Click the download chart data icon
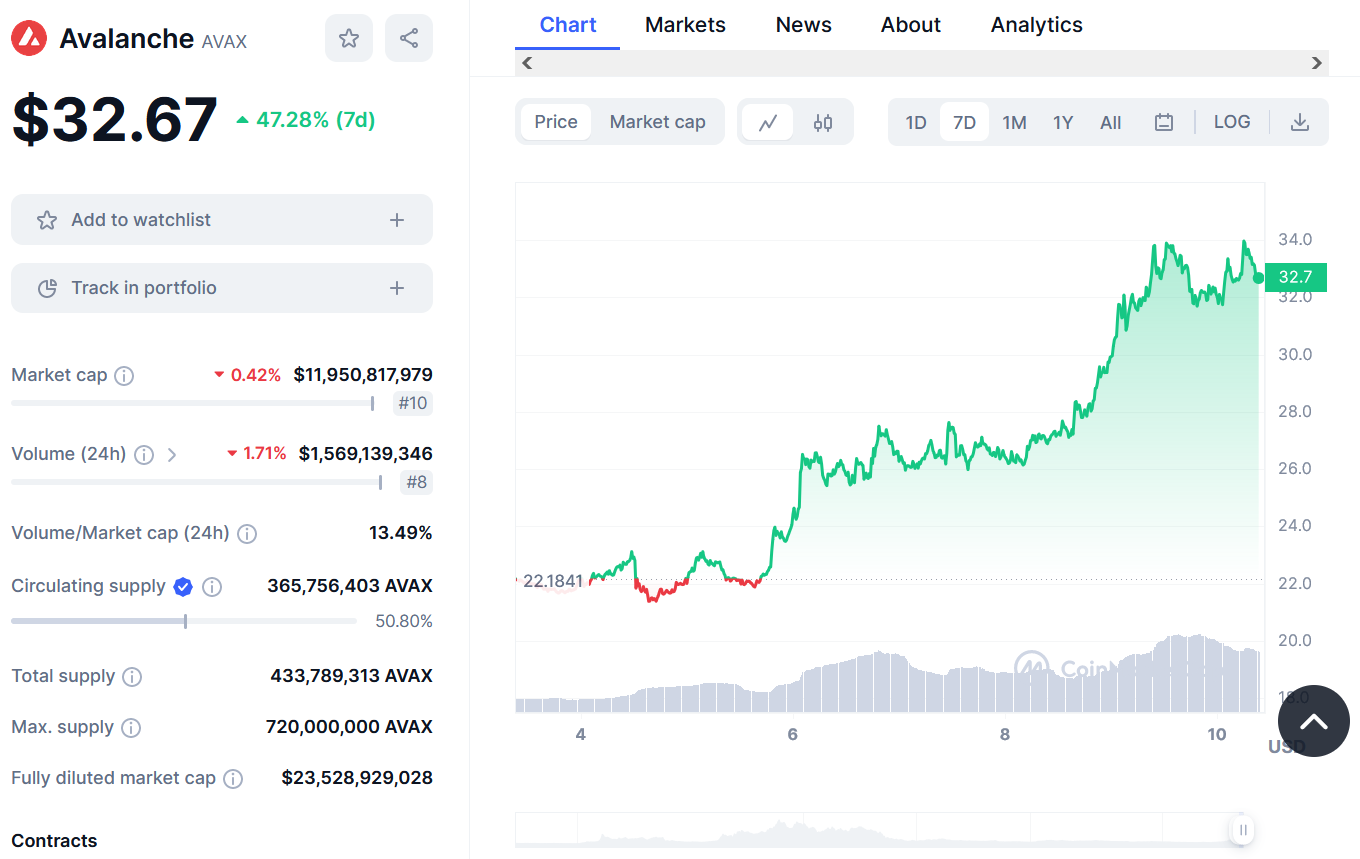 click(x=1300, y=123)
